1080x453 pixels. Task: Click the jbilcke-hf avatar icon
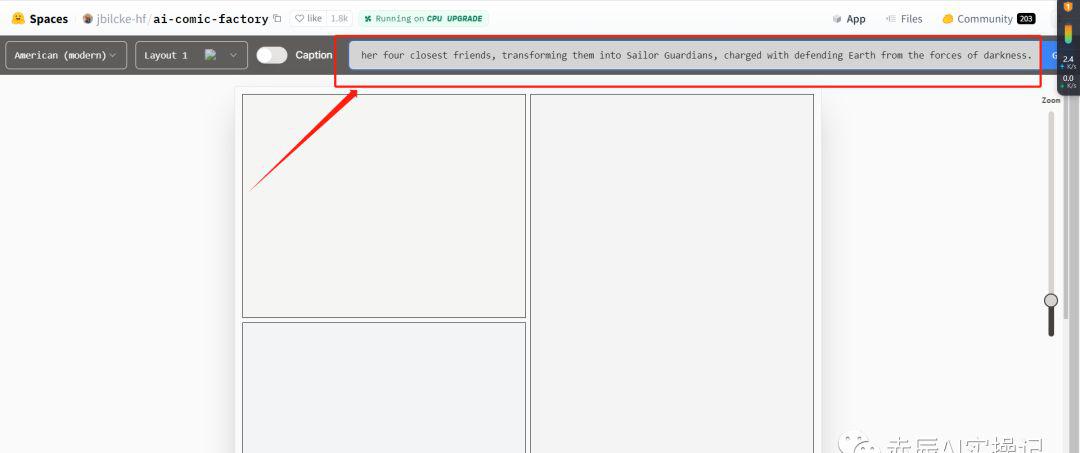click(88, 19)
